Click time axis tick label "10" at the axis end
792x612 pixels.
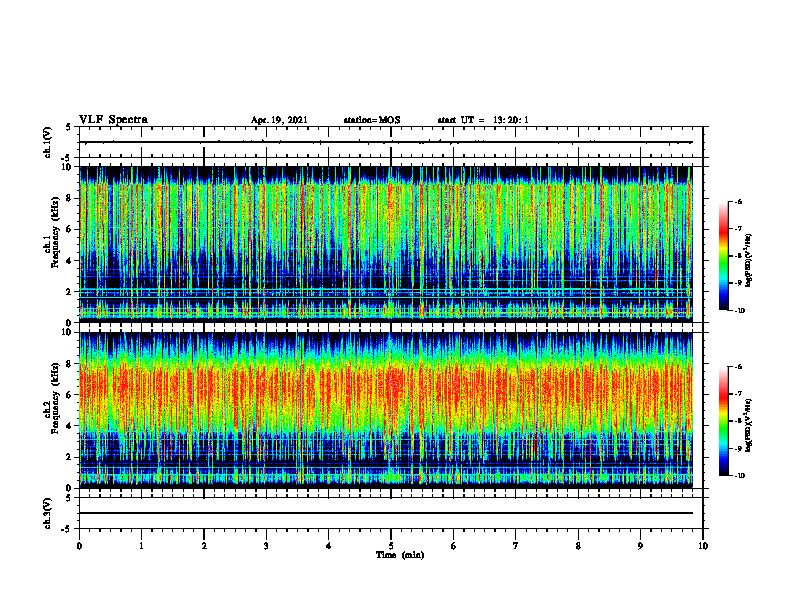[x=703, y=546]
